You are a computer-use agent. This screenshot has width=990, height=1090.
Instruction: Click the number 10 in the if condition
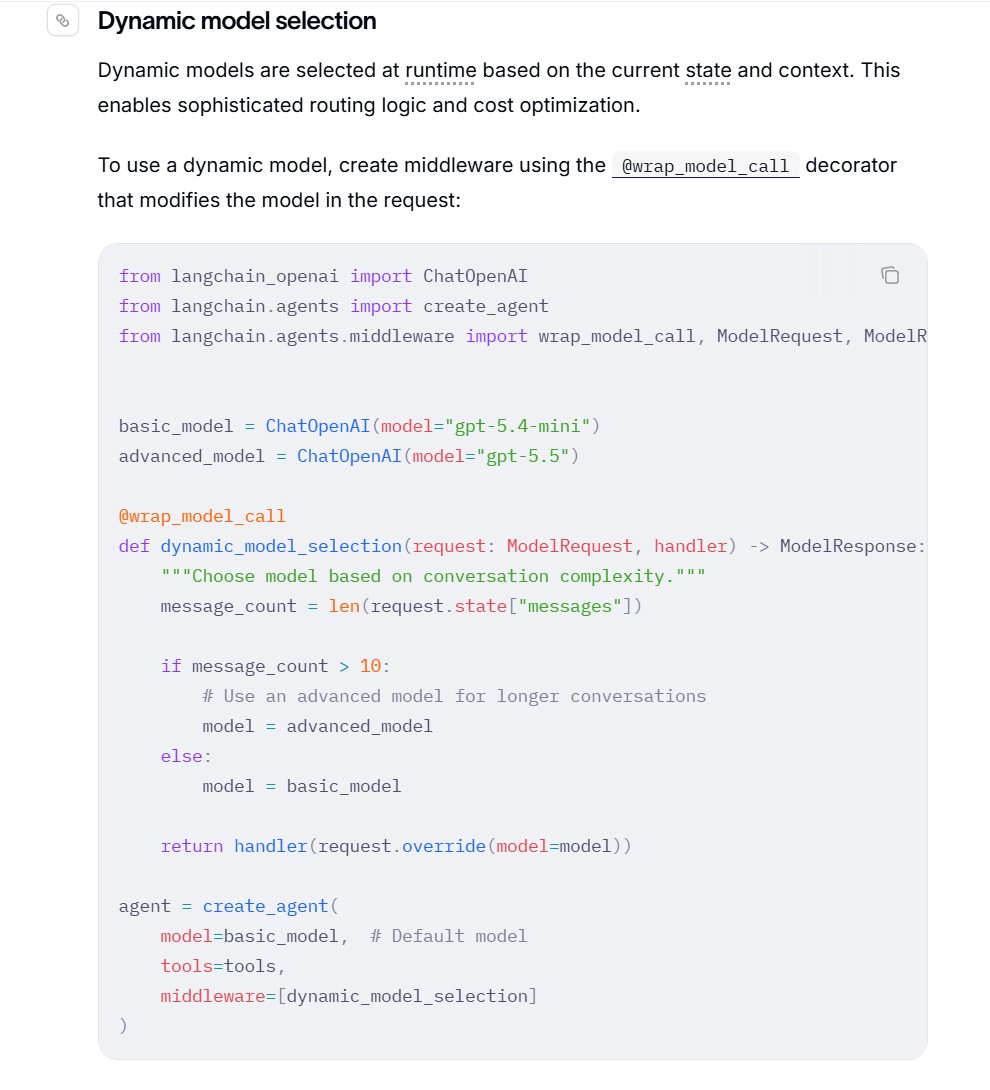point(370,666)
